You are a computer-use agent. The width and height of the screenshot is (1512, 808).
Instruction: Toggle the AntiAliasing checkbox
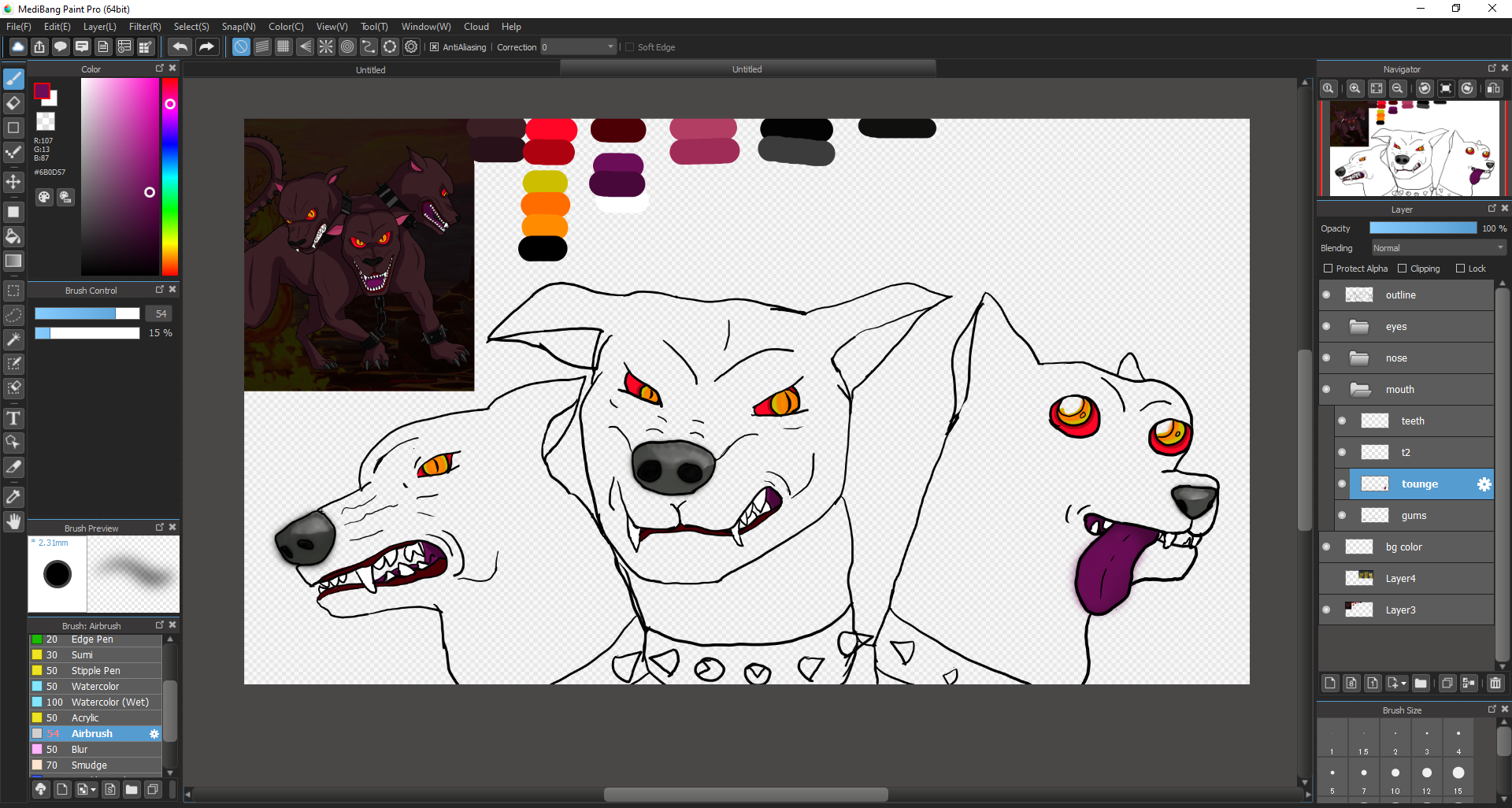pyautogui.click(x=434, y=47)
